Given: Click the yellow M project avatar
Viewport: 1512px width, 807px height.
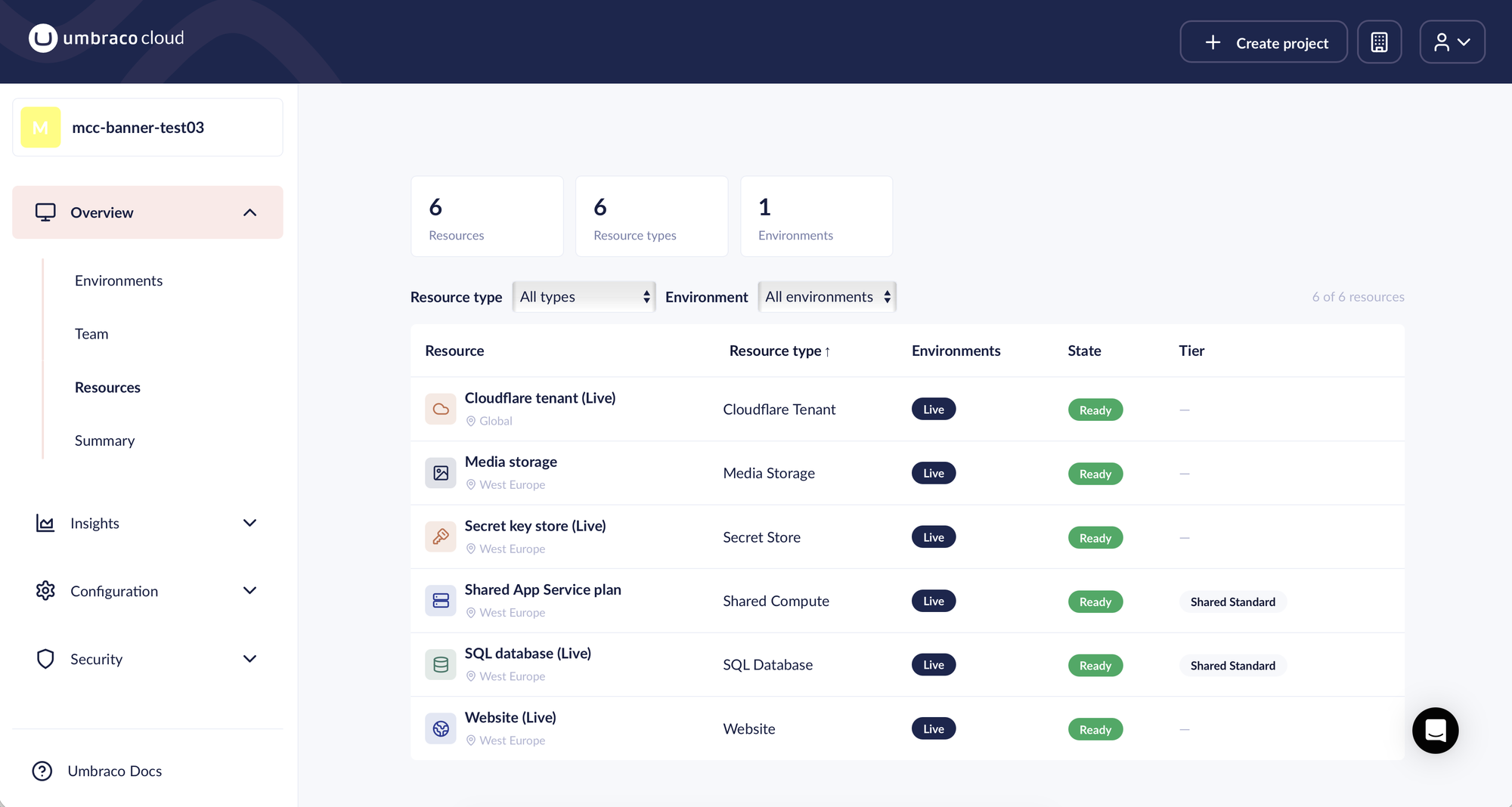Looking at the screenshot, I should (x=41, y=127).
